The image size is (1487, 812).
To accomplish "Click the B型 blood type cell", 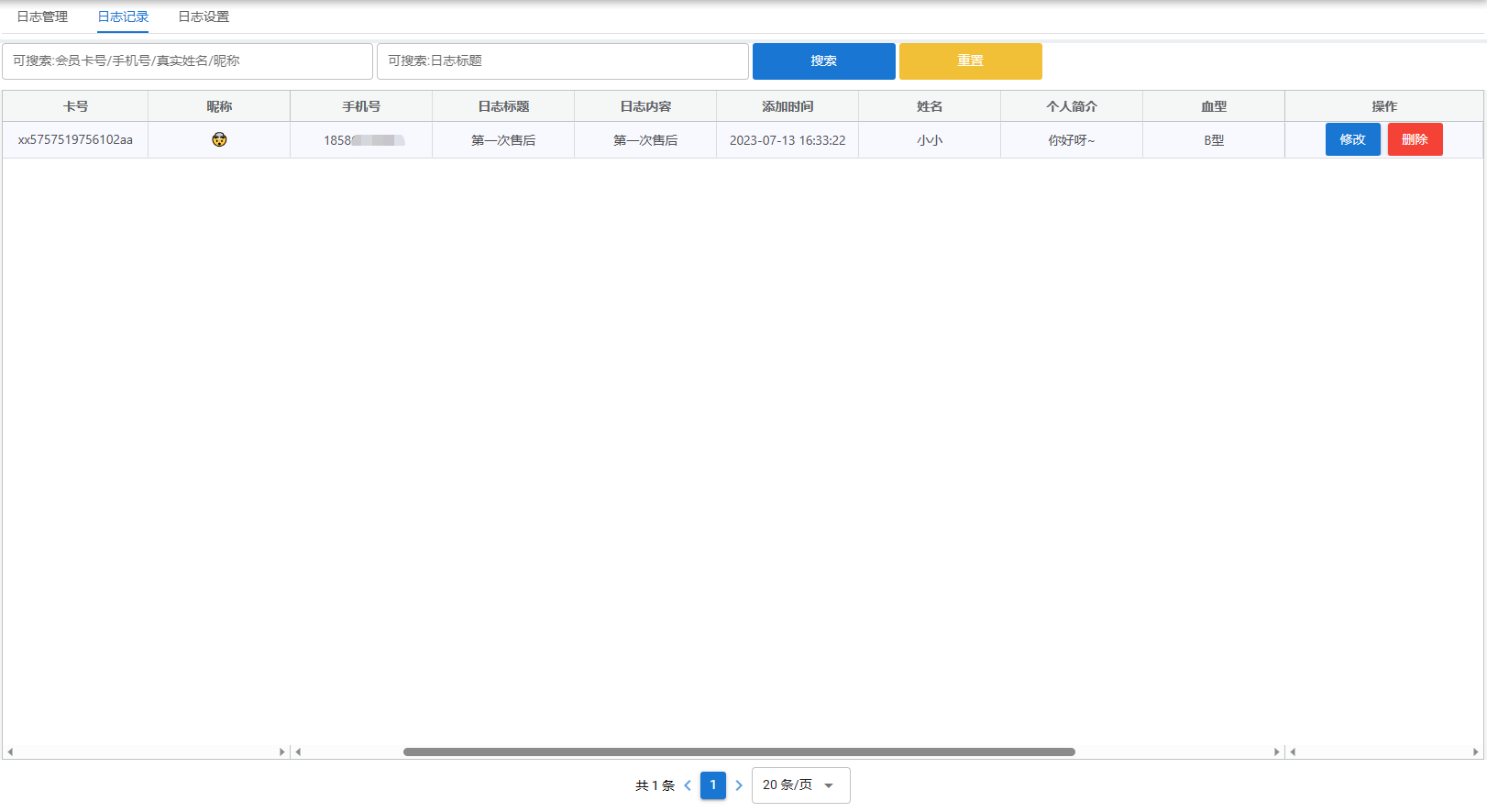I will [x=1214, y=140].
